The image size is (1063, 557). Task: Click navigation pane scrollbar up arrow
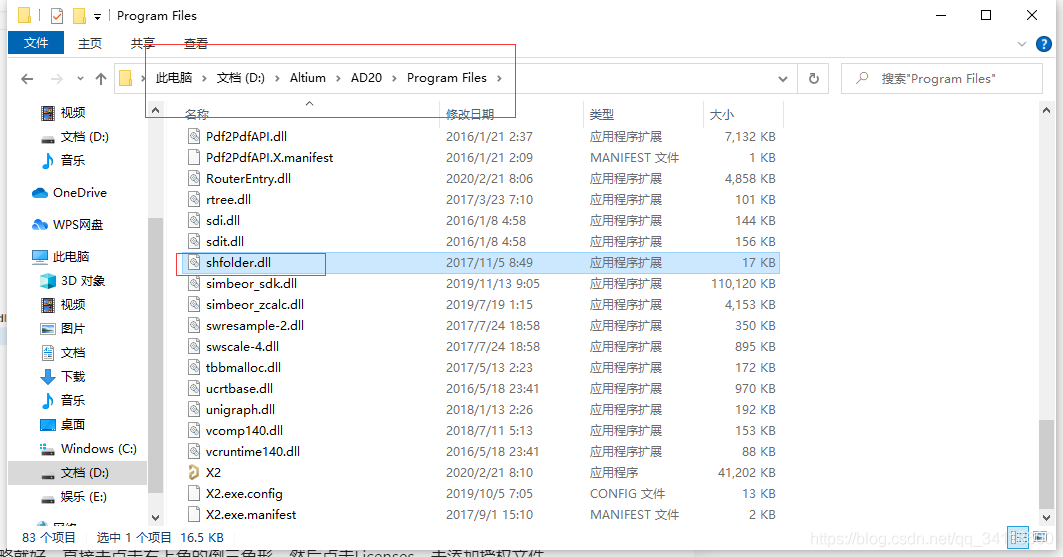(155, 110)
